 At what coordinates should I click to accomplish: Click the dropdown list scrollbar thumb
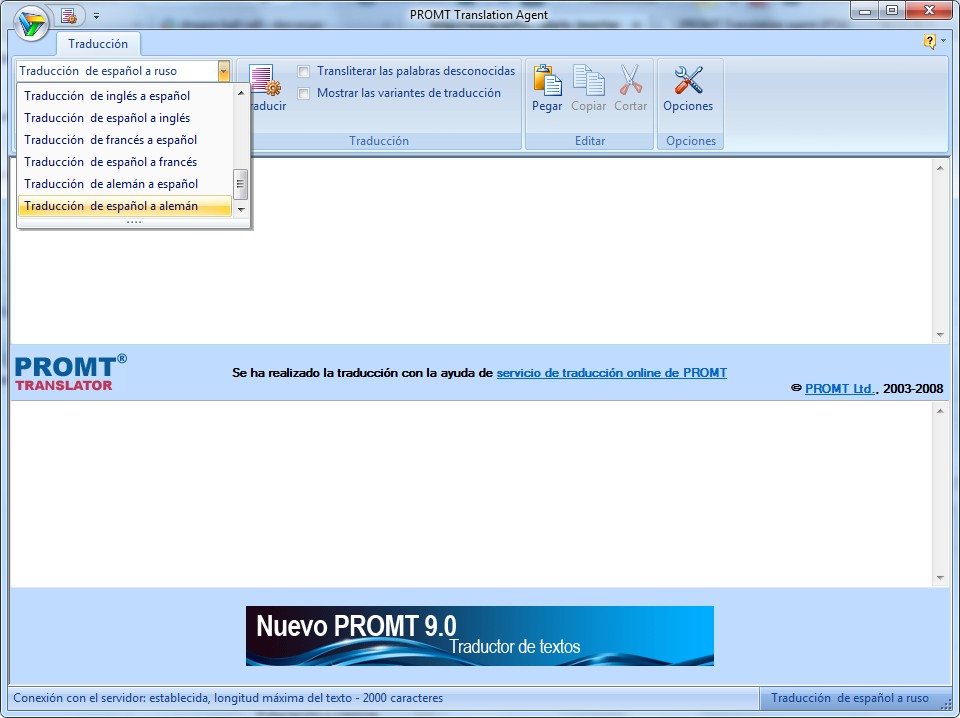(241, 184)
